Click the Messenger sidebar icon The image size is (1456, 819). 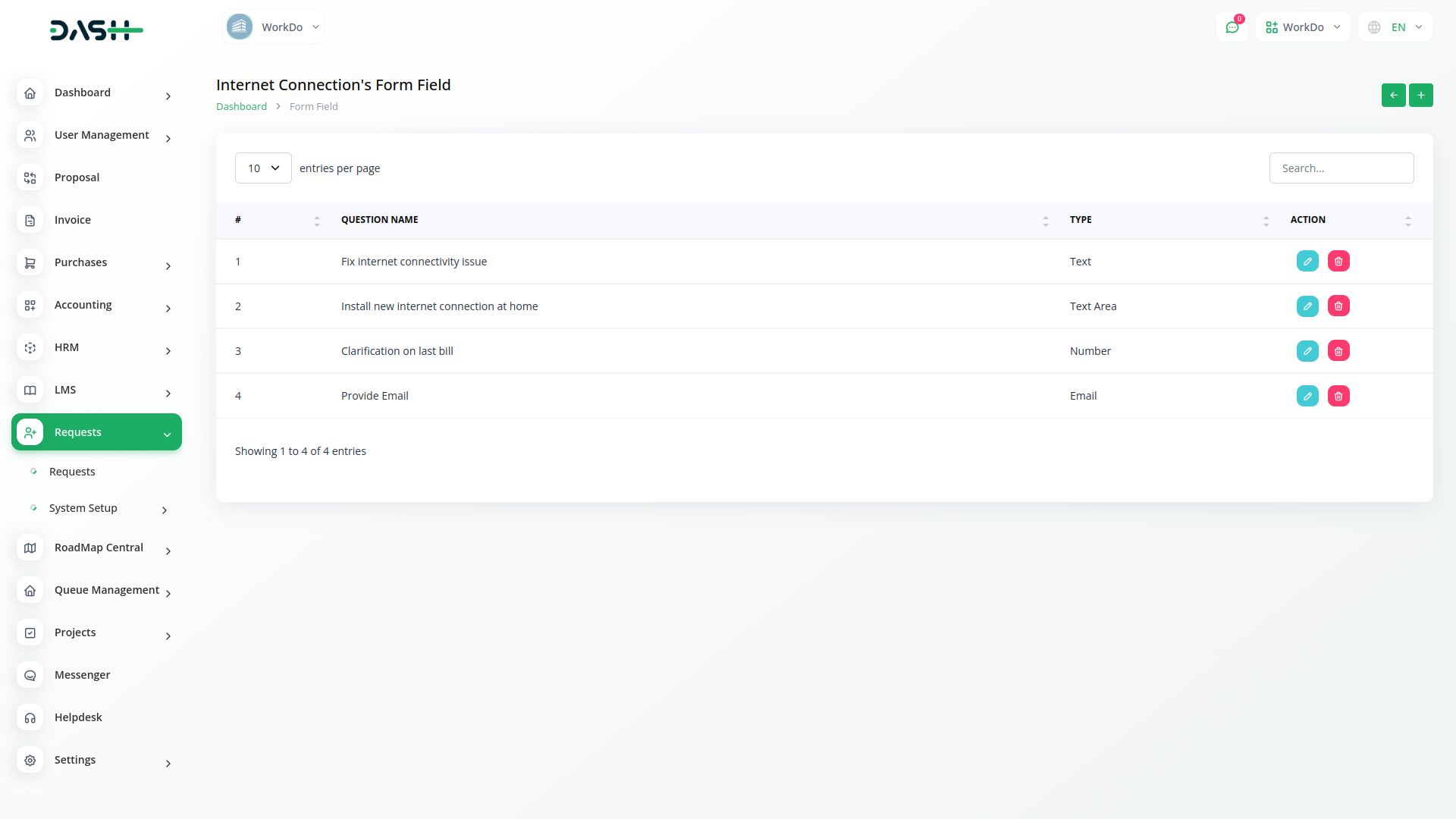click(30, 675)
